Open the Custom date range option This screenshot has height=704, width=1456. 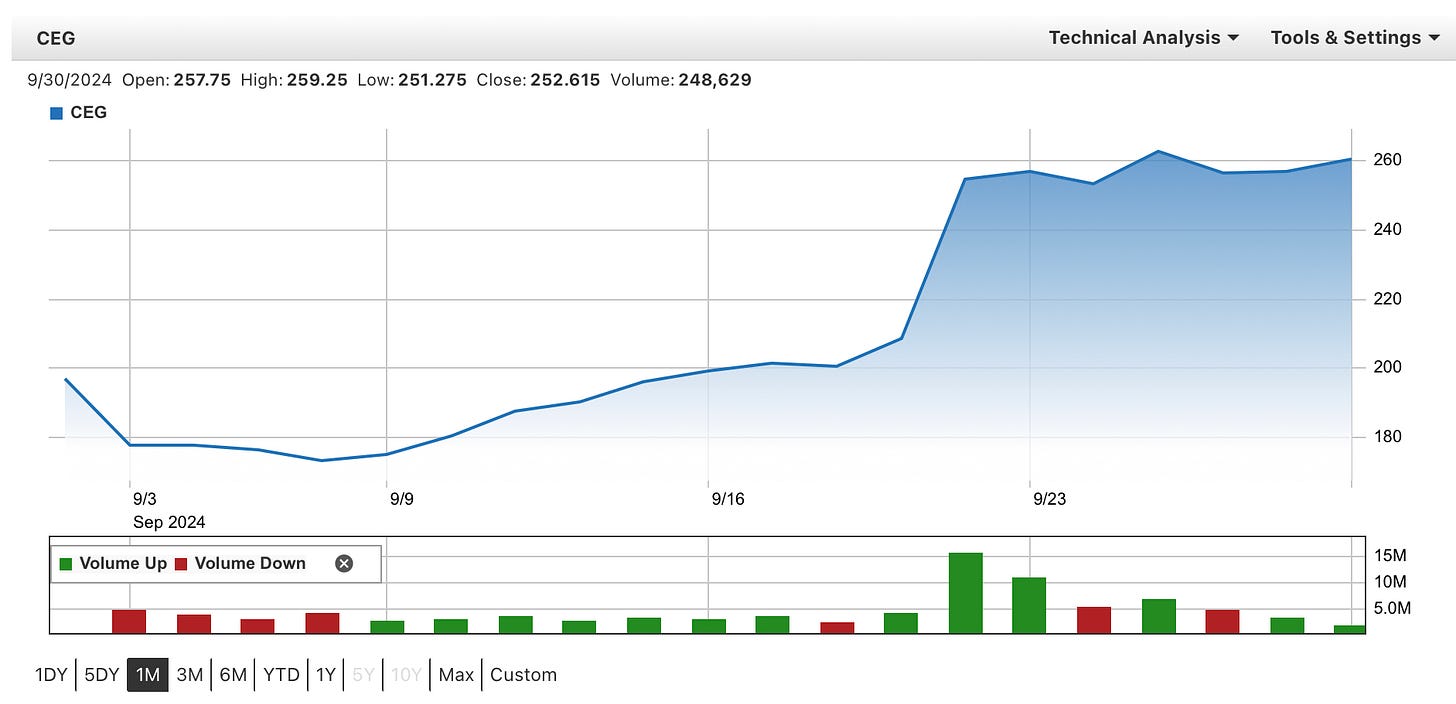click(523, 675)
